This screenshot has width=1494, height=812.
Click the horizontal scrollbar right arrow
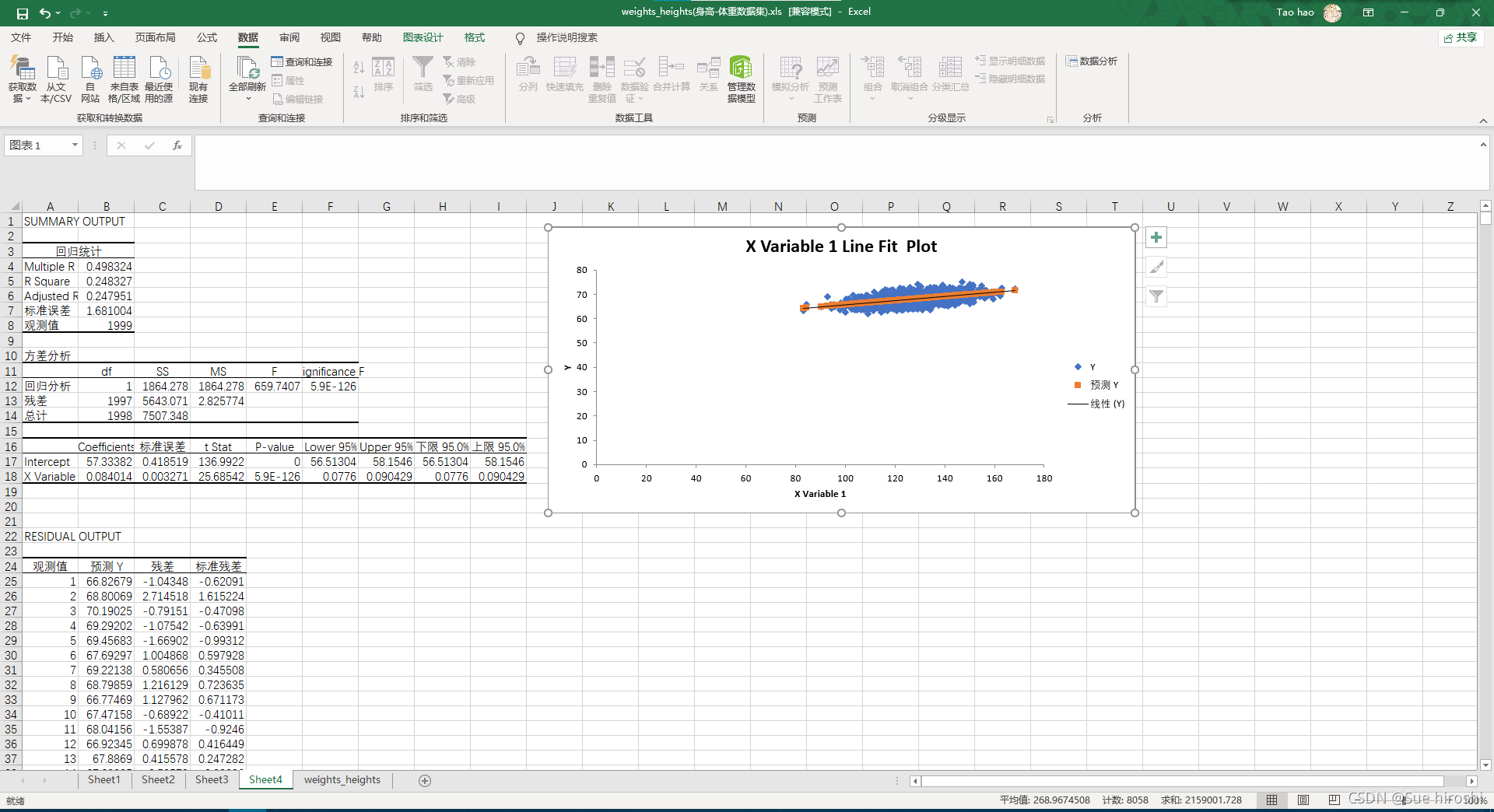(1471, 781)
